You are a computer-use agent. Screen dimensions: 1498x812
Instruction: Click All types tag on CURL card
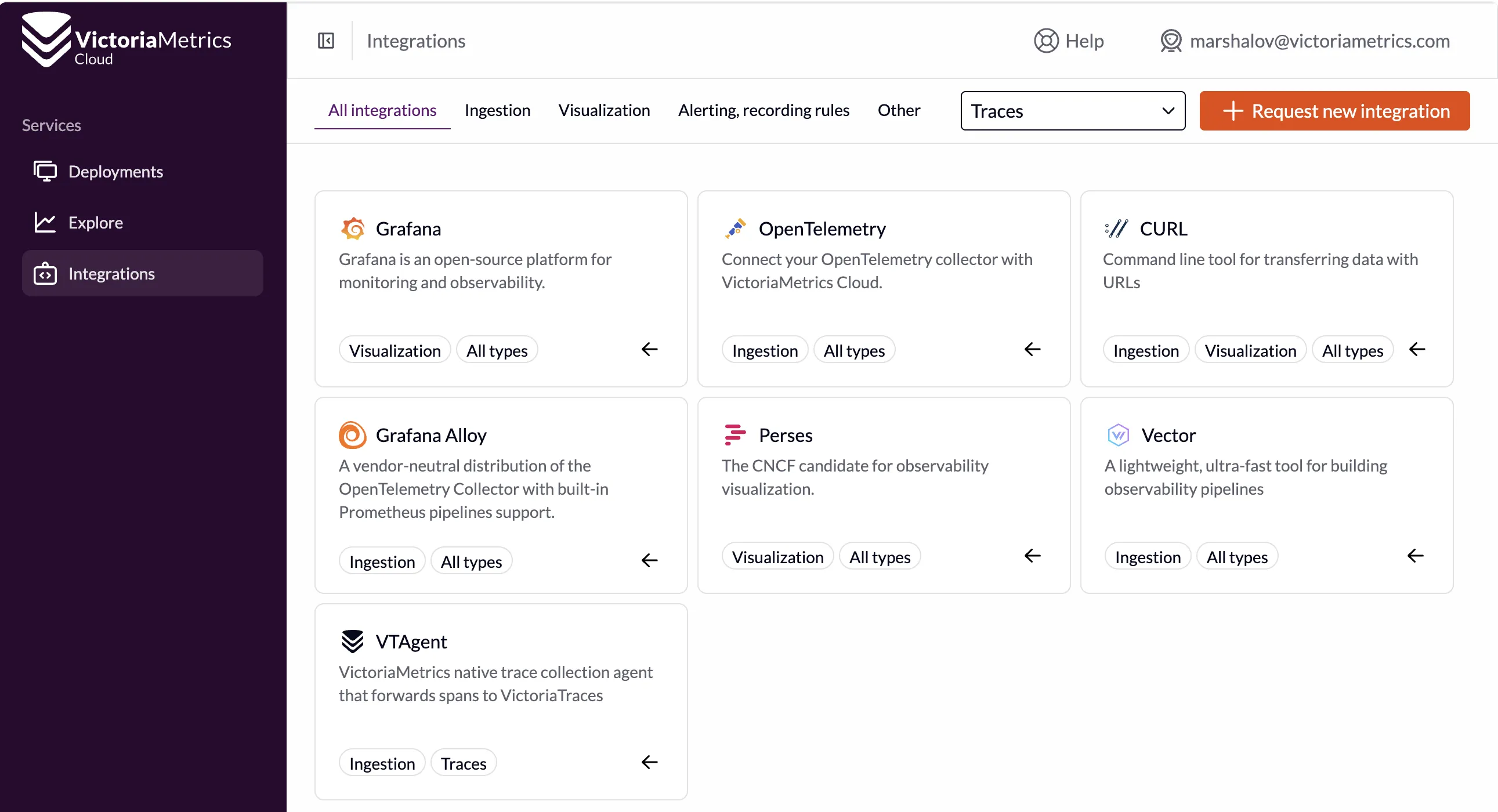[x=1352, y=350]
